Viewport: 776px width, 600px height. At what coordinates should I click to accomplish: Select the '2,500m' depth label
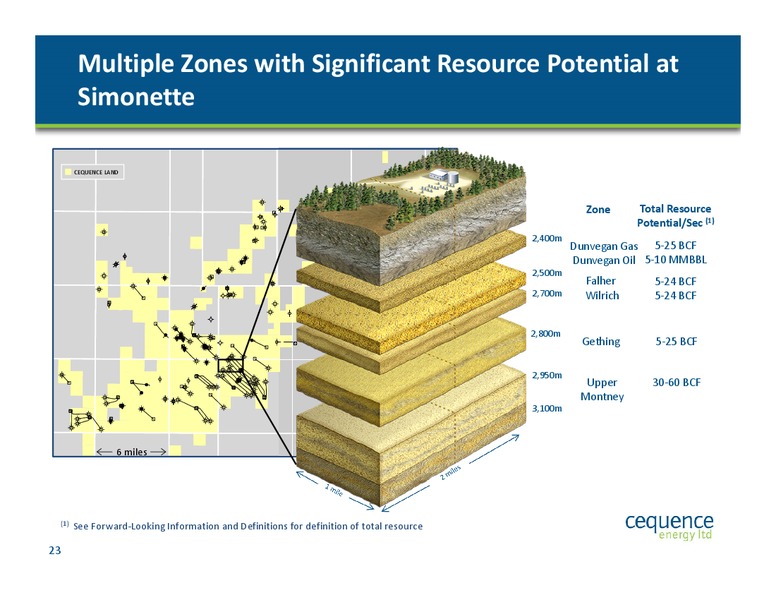point(547,273)
